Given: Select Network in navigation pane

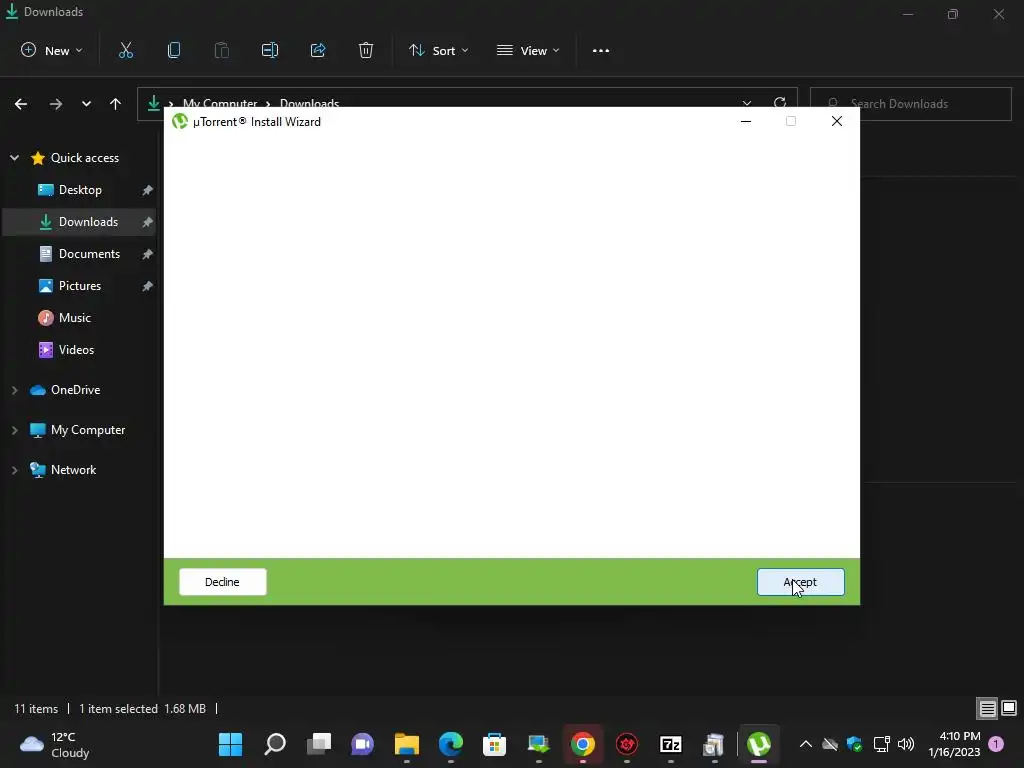Looking at the screenshot, I should click(63, 470).
